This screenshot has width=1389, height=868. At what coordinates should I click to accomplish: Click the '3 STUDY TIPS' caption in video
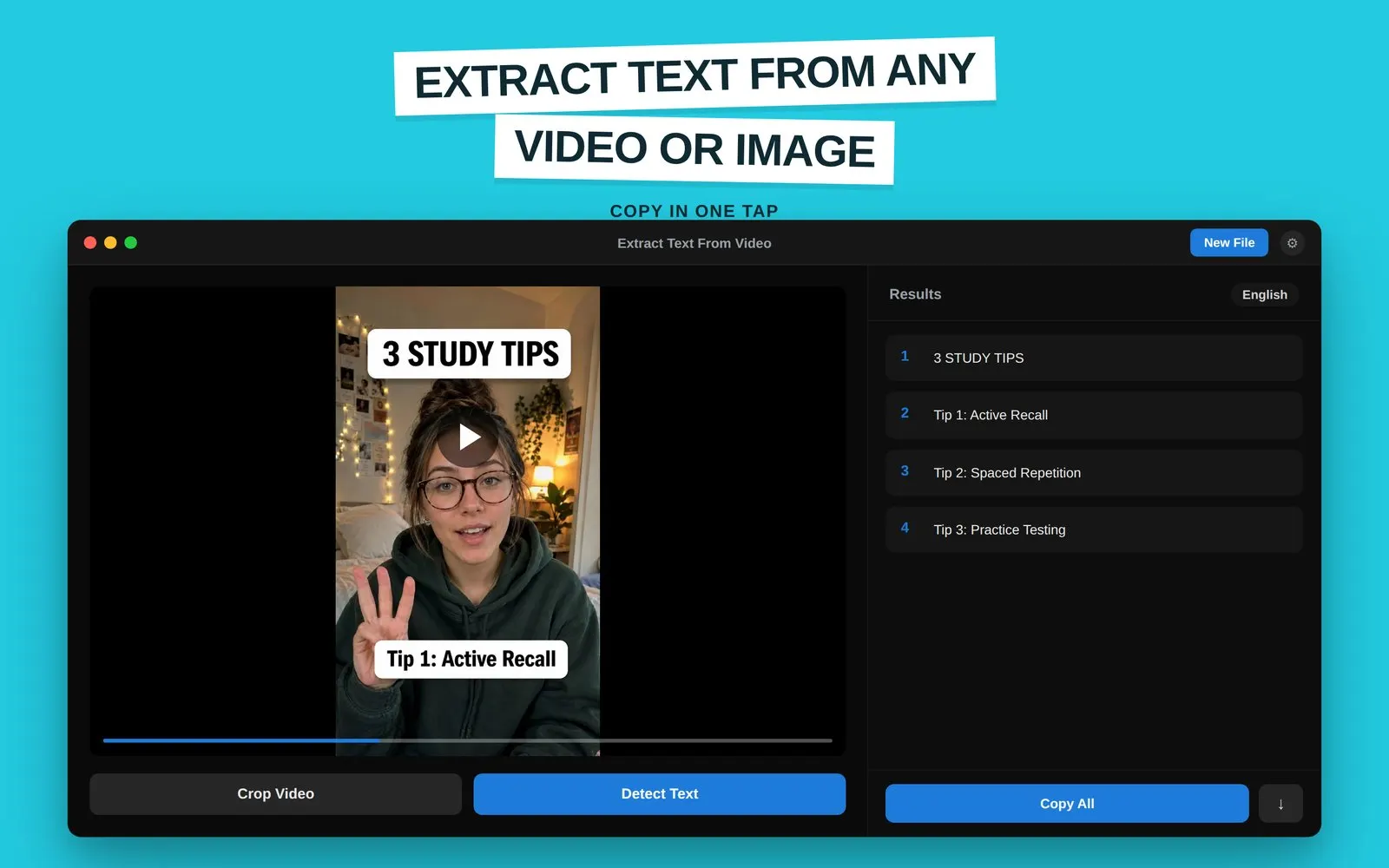[x=470, y=354]
